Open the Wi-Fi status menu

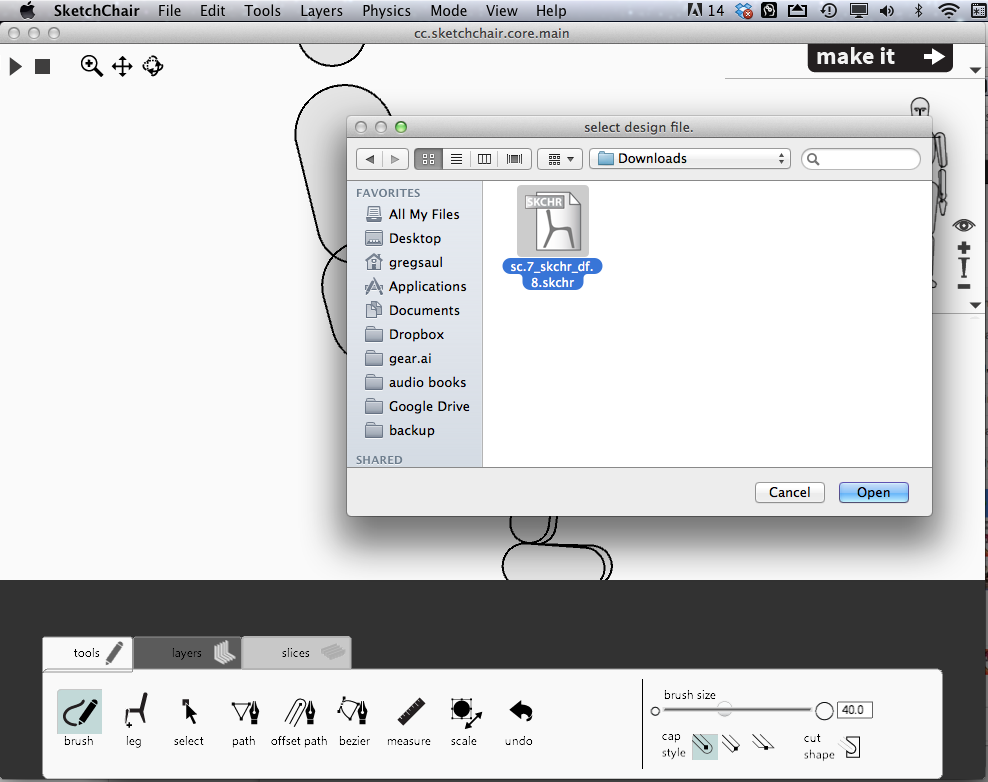tap(948, 11)
